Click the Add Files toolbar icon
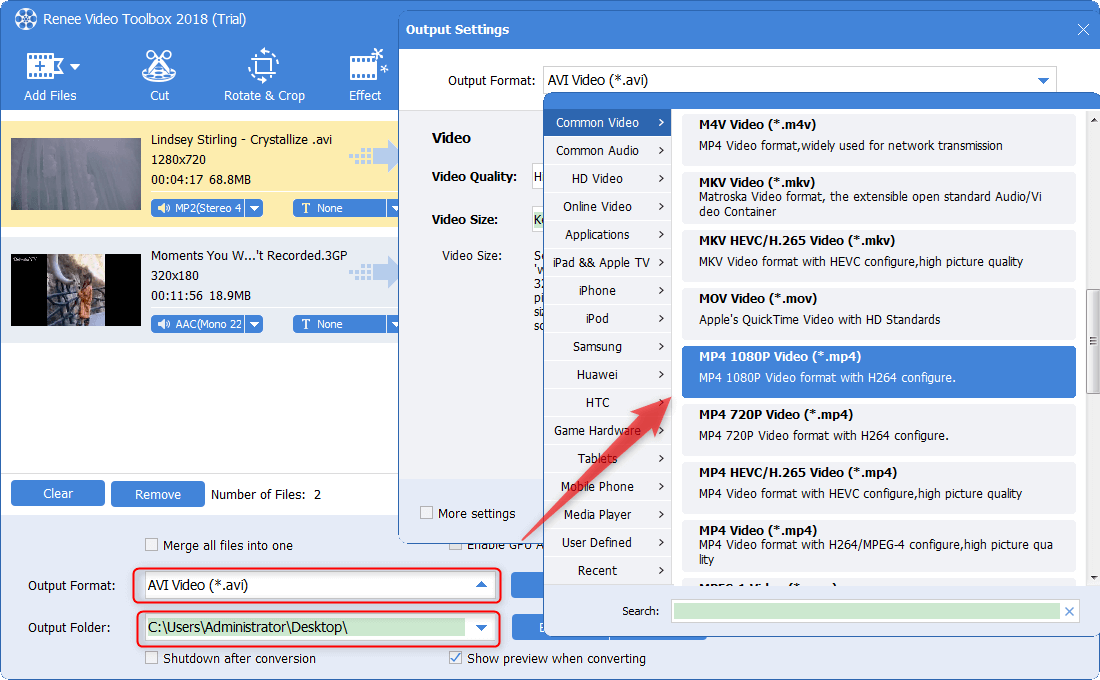 [42, 68]
